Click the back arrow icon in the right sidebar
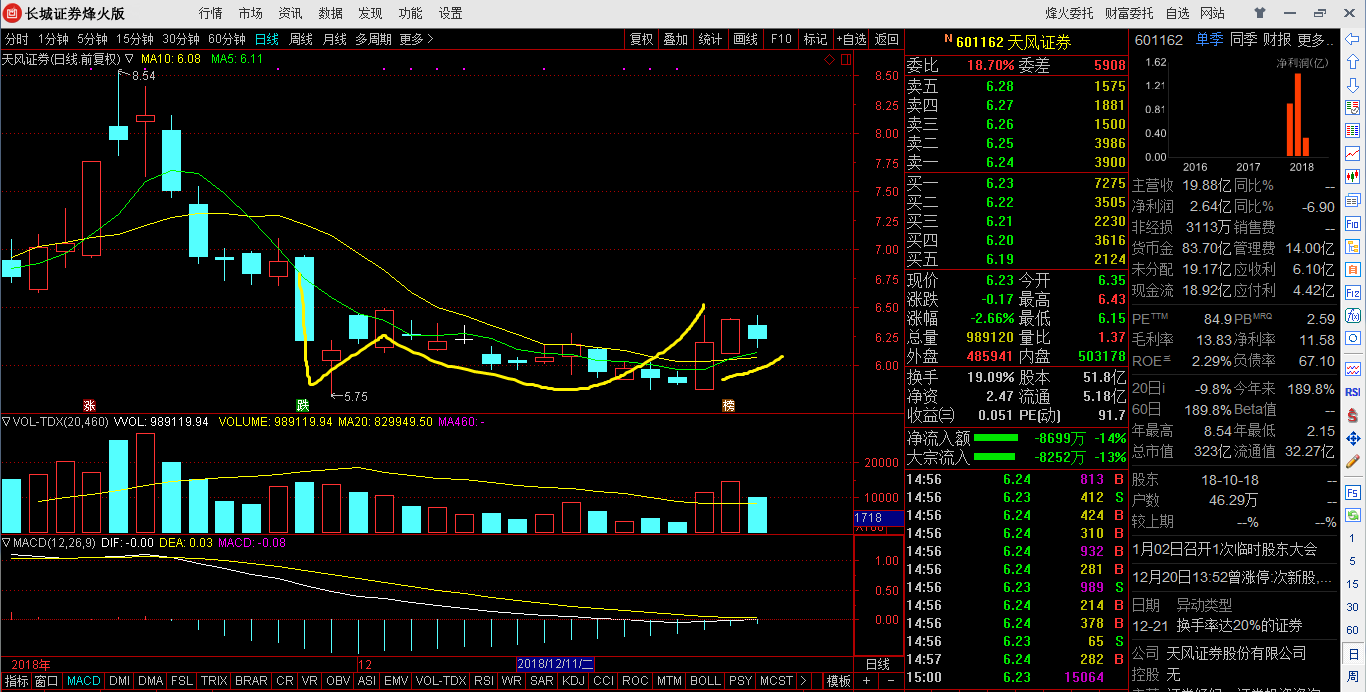The width and height of the screenshot is (1366, 692). pos(1353,39)
